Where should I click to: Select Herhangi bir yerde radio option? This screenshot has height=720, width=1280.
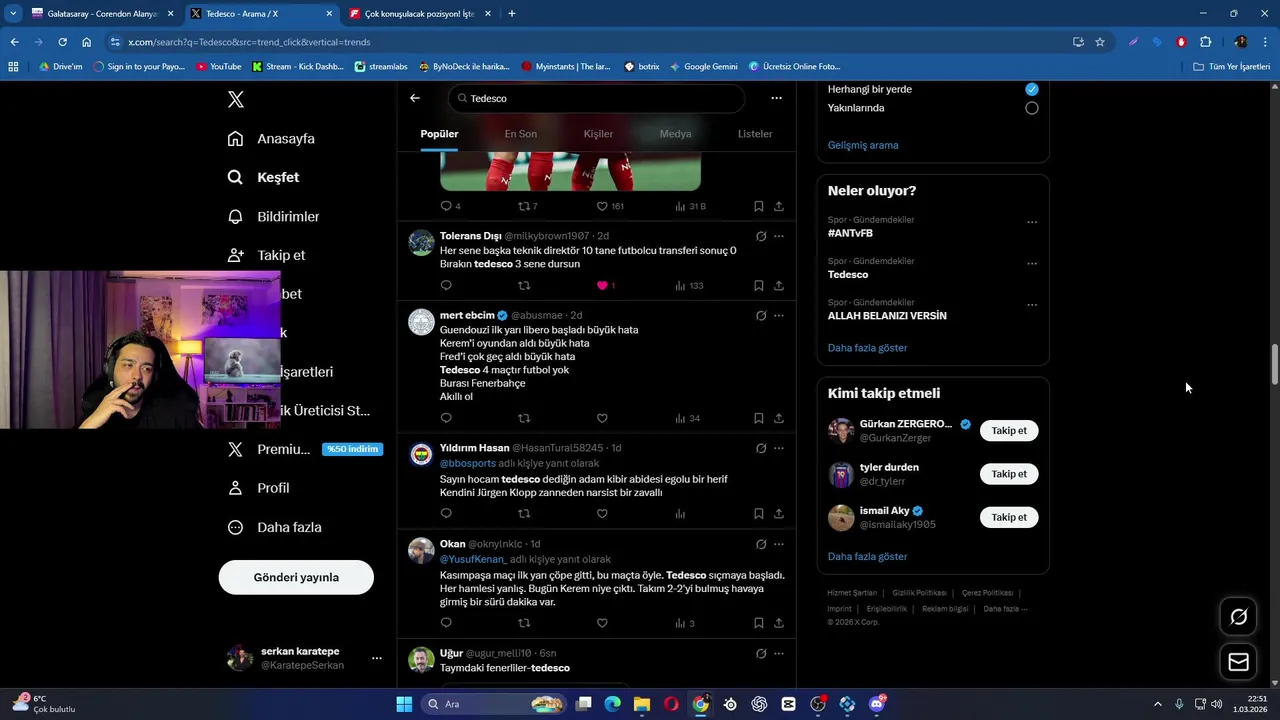coord(1032,89)
